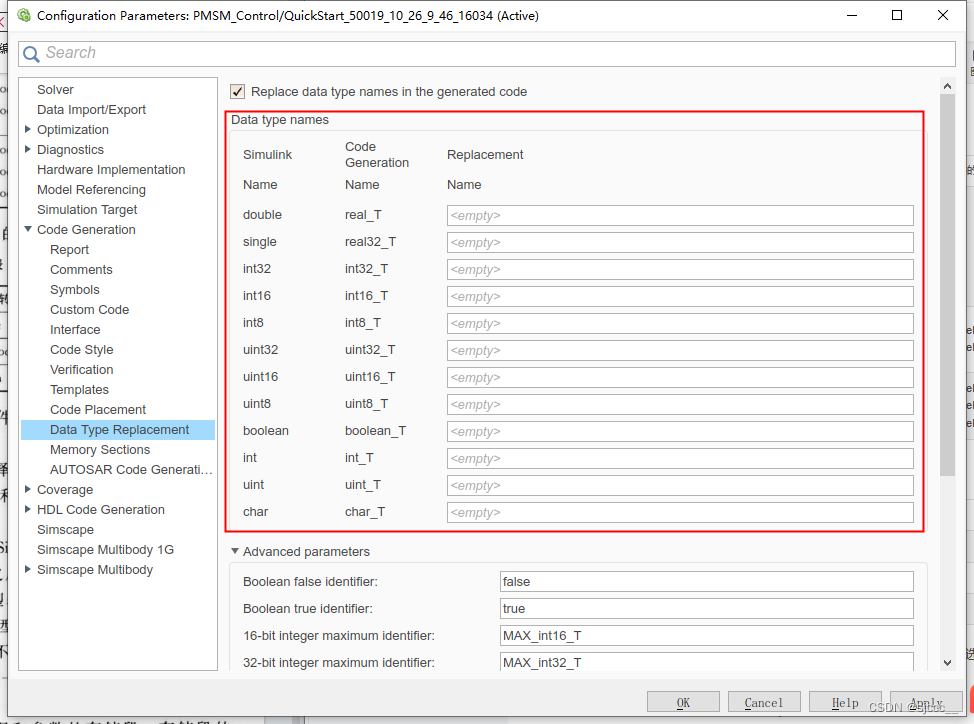Expand the Simscape Multibody node
This screenshot has width=974, height=724.
28,569
